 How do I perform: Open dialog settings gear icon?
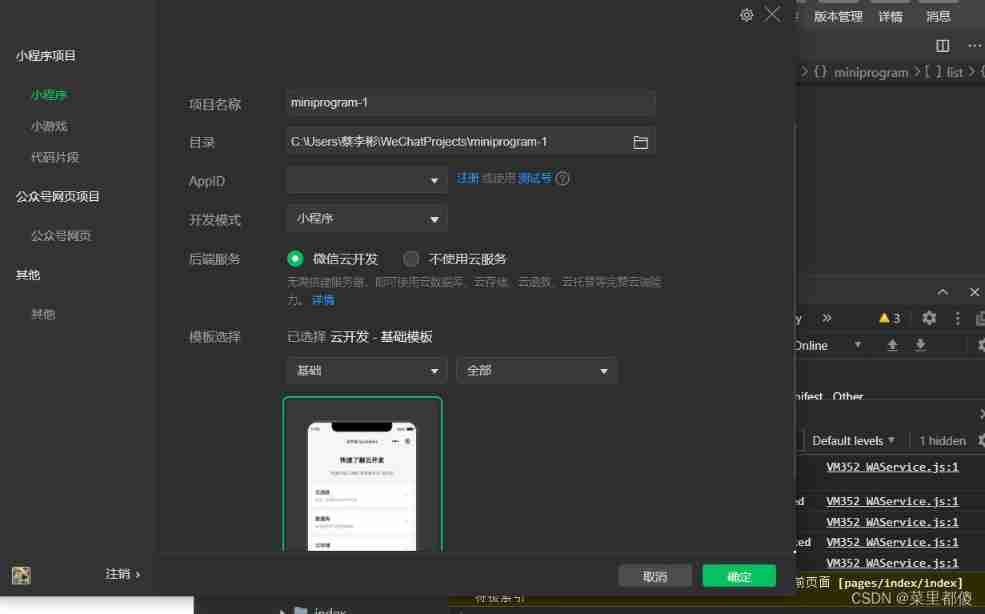746,15
